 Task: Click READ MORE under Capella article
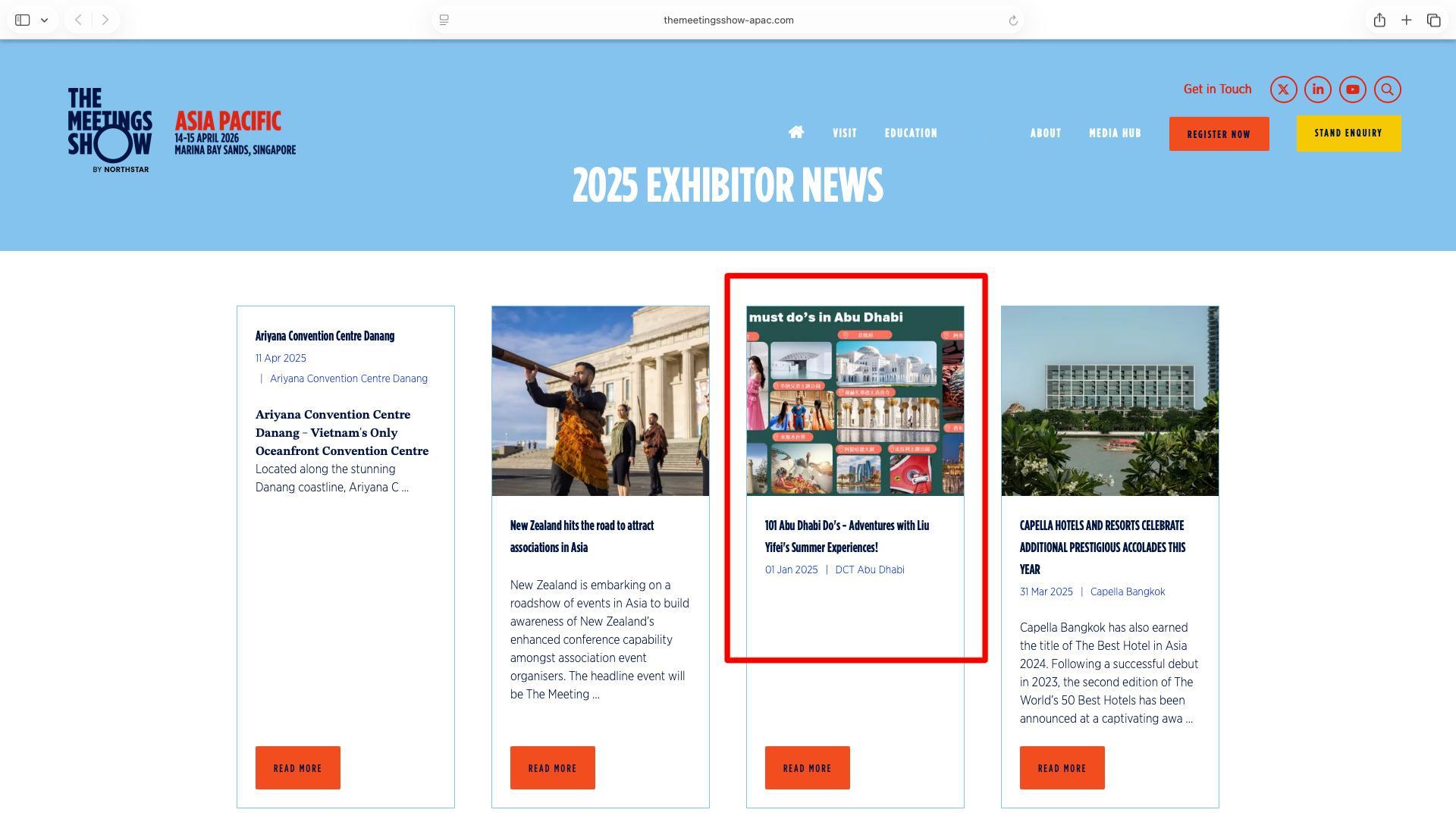point(1062,768)
